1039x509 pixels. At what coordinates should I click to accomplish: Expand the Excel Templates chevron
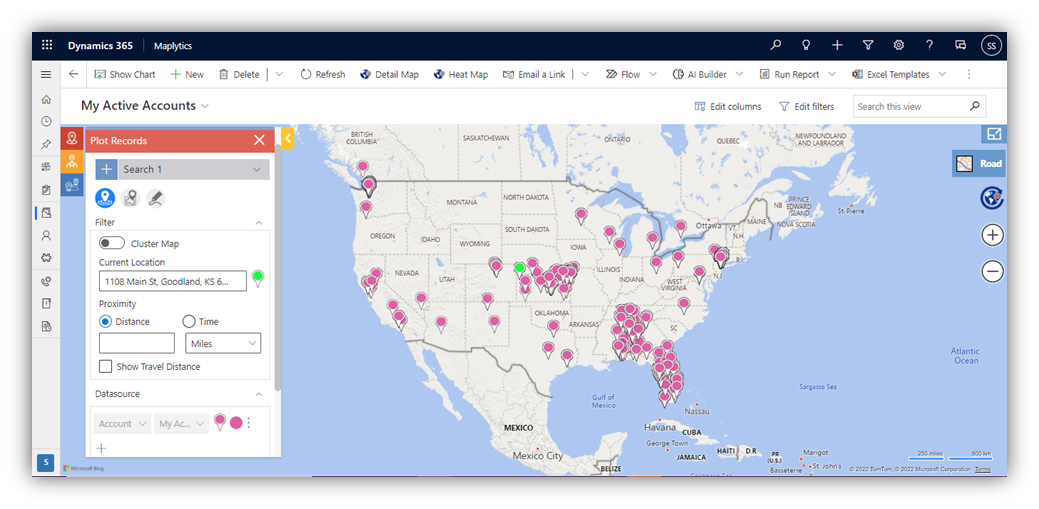pyautogui.click(x=942, y=74)
